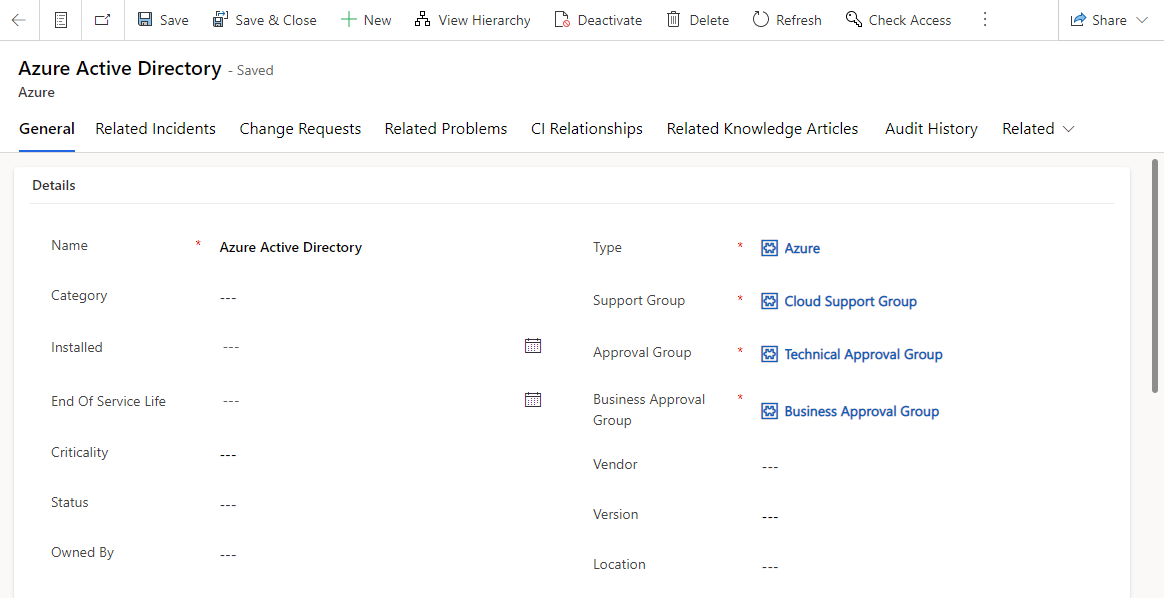
Task: Click the Business Approval Group entity icon
Action: click(x=769, y=412)
